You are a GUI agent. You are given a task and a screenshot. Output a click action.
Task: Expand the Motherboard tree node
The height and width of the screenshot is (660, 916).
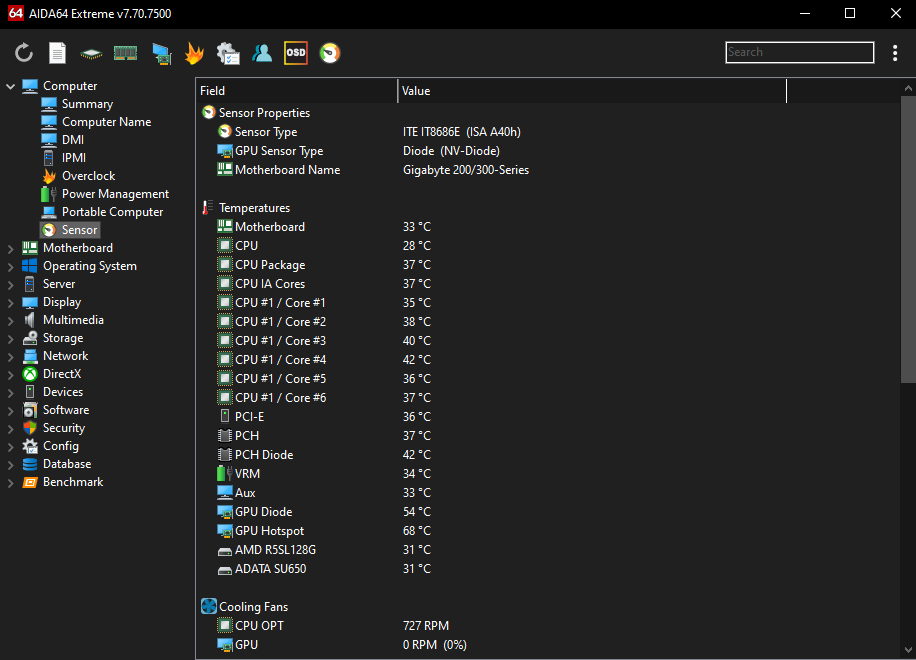tap(11, 248)
